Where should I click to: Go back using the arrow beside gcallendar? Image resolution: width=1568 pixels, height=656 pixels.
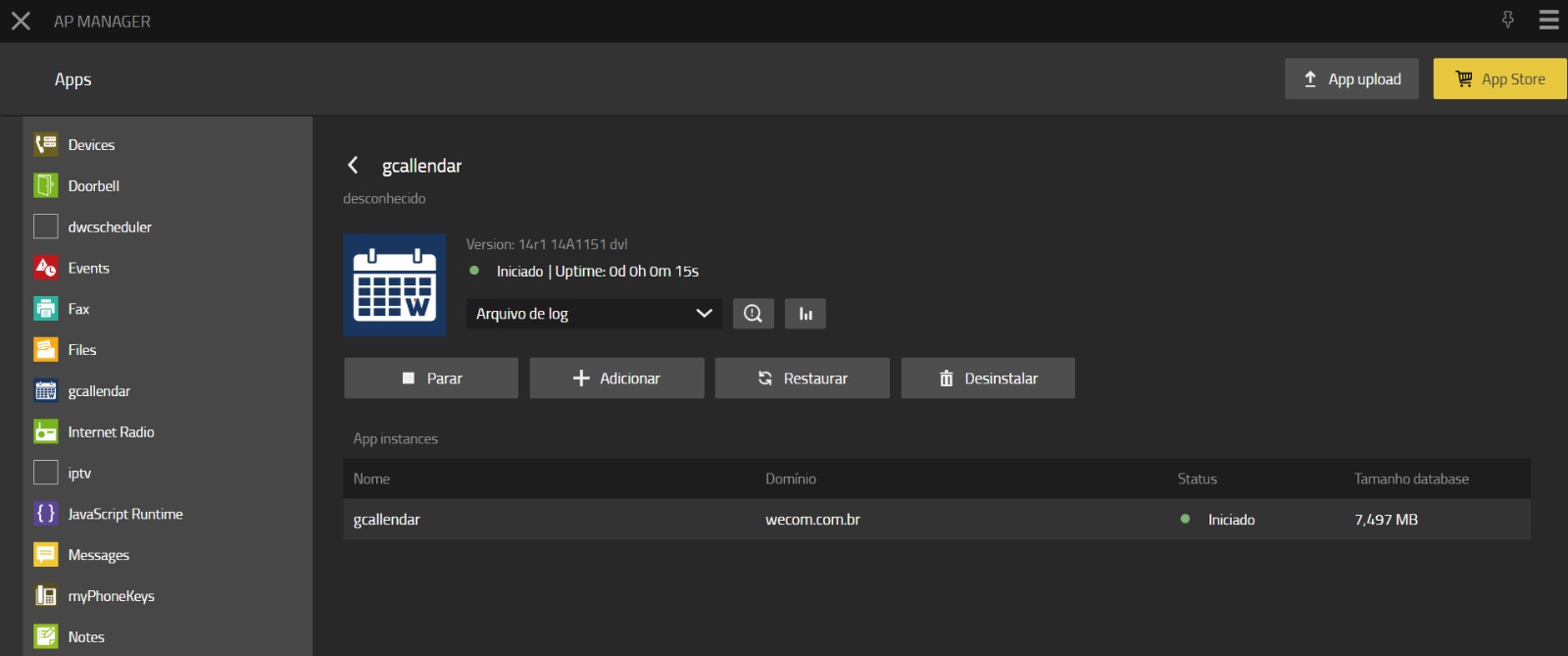click(x=353, y=166)
